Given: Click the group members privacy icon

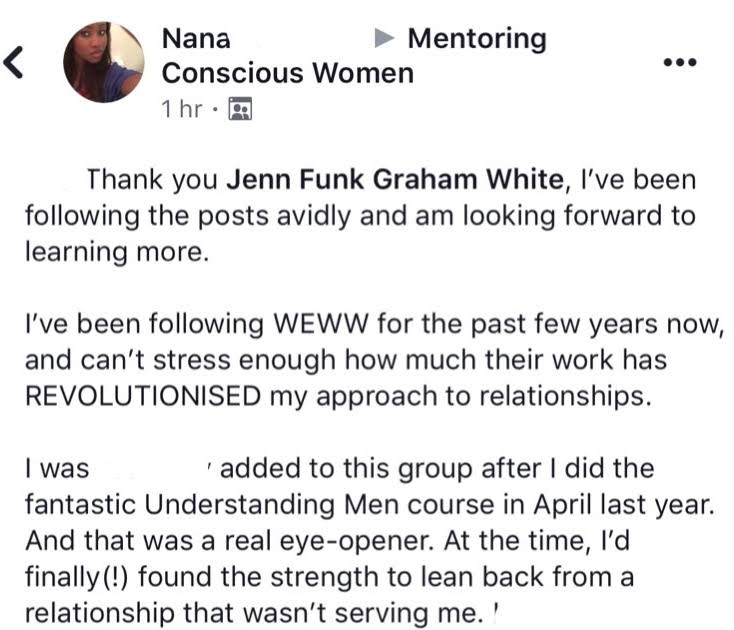Looking at the screenshot, I should pyautogui.click(x=240, y=109).
